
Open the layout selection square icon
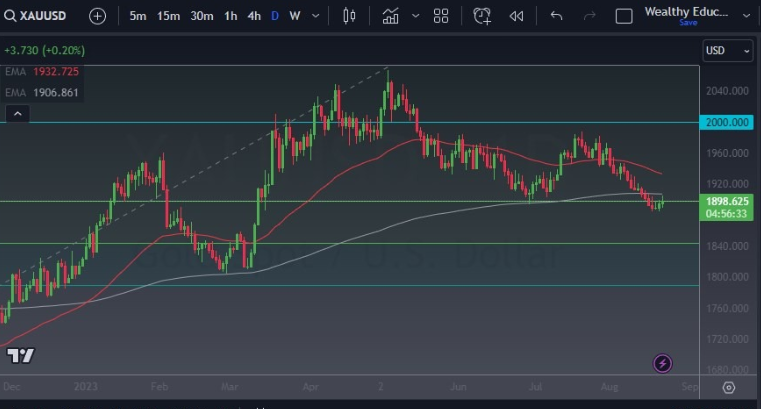pyautogui.click(x=624, y=16)
